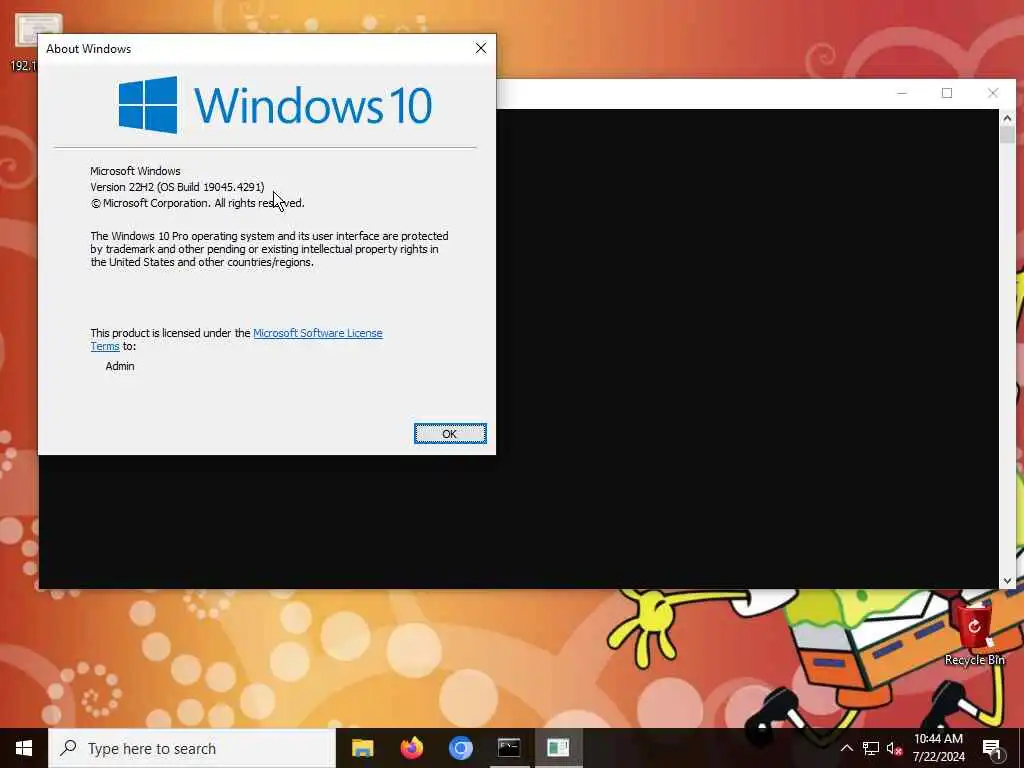1024x768 pixels.
Task: Click the Windows Start button
Action: coord(24,748)
